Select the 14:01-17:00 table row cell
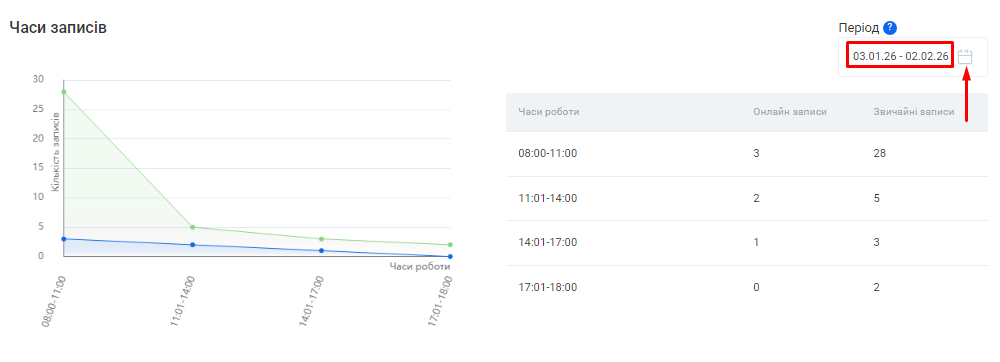The height and width of the screenshot is (362, 1000). coord(547,243)
